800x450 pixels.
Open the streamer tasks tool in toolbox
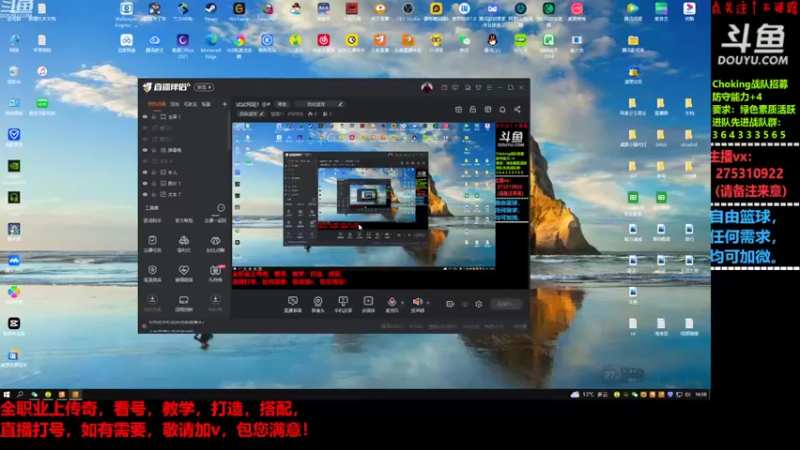[x=152, y=243]
